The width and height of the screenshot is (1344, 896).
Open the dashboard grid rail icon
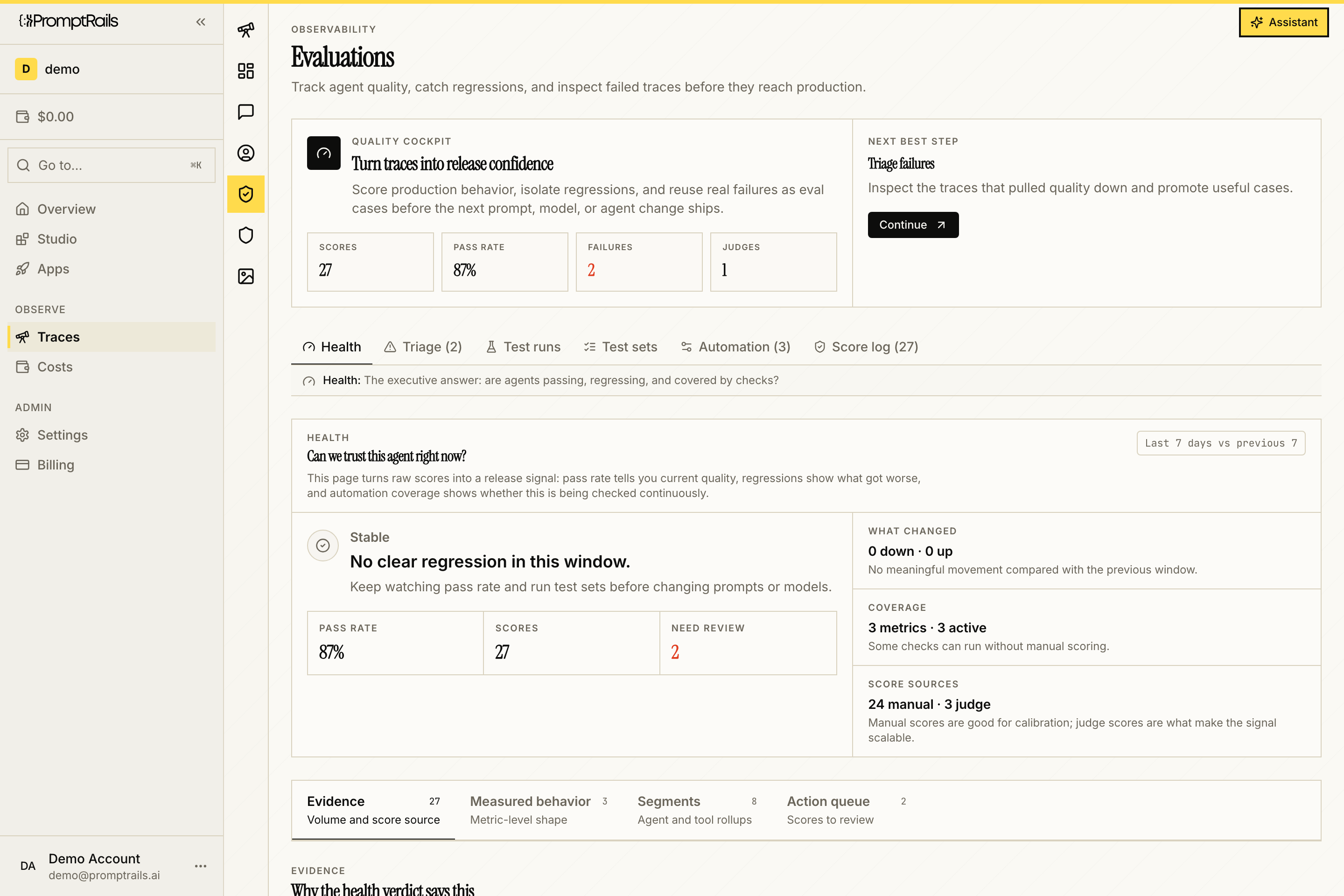pos(246,71)
